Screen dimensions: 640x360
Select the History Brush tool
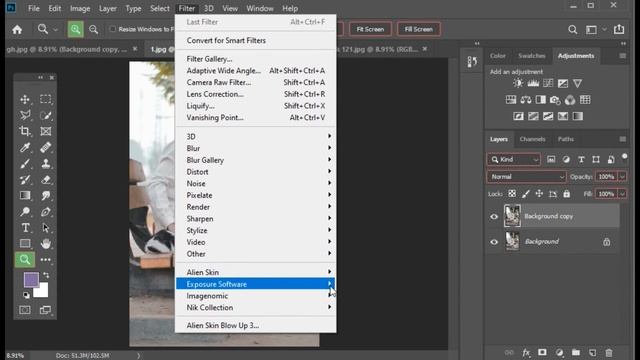[x=25, y=180]
